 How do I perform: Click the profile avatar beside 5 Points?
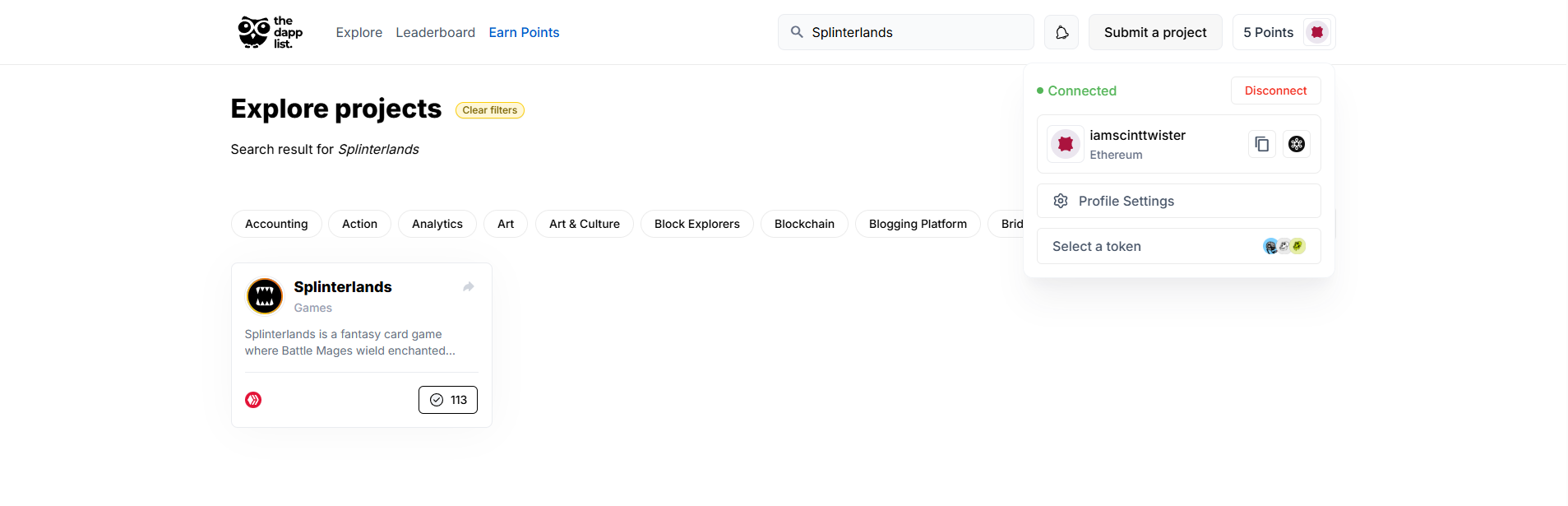[1317, 32]
